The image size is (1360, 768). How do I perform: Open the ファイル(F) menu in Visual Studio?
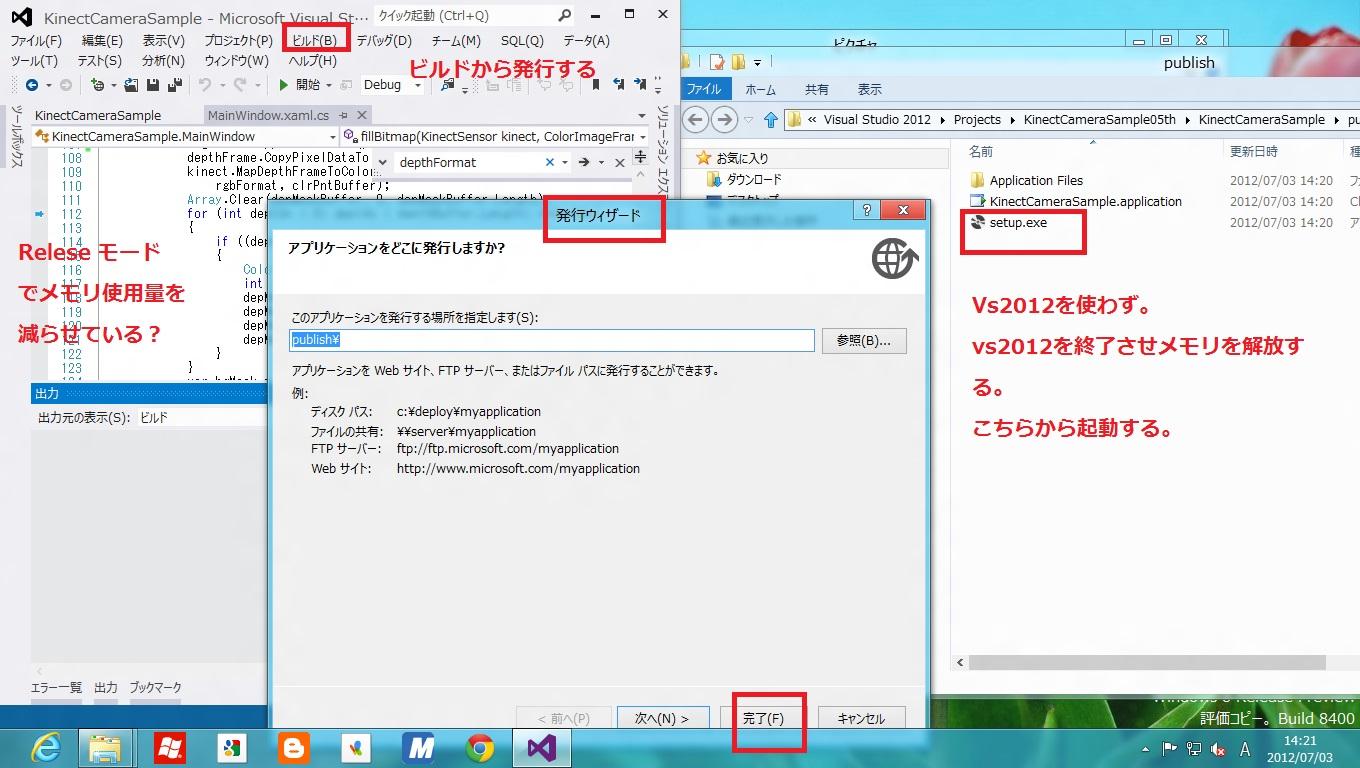[36, 41]
